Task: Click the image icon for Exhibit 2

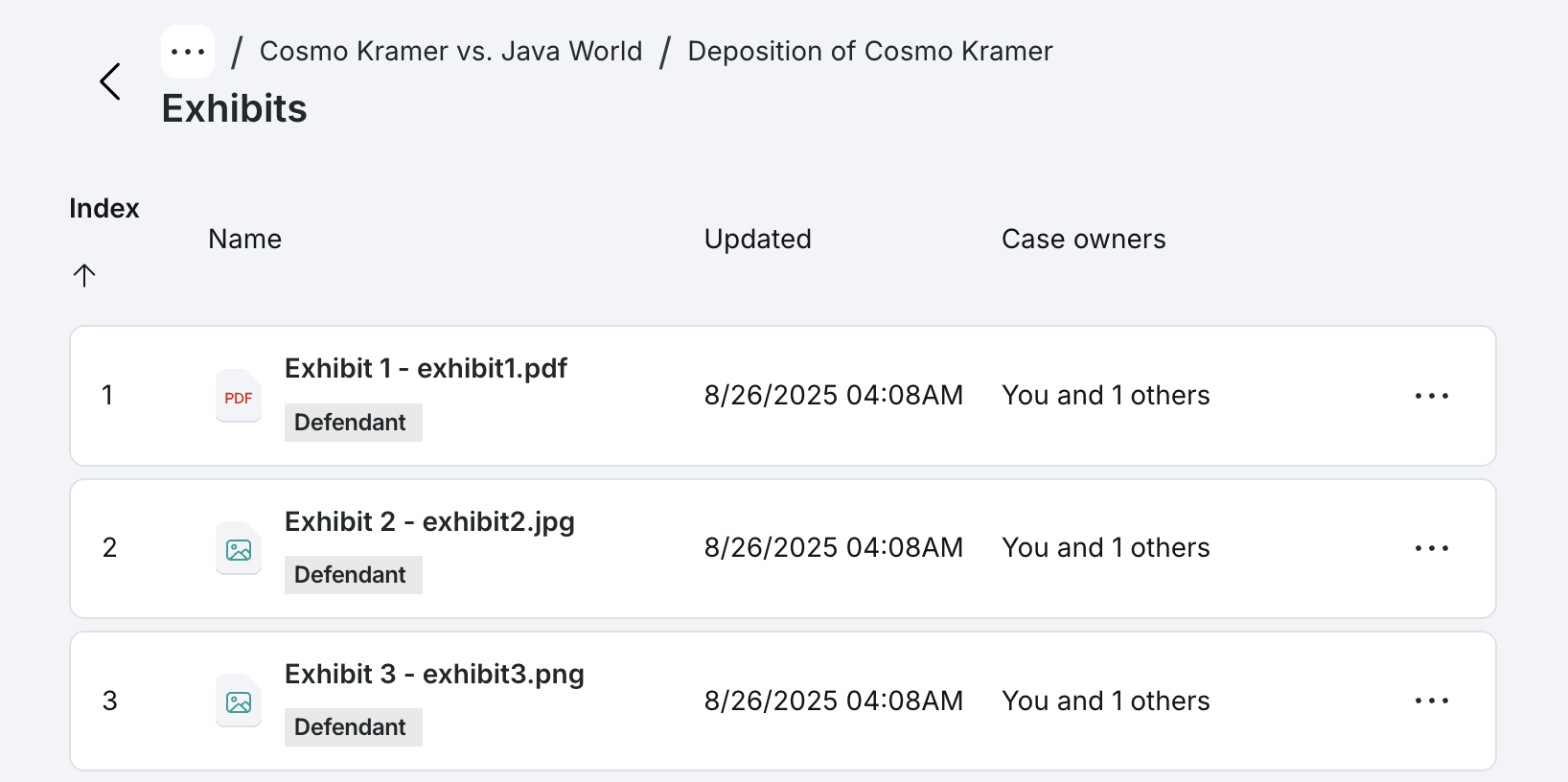Action: 239,548
